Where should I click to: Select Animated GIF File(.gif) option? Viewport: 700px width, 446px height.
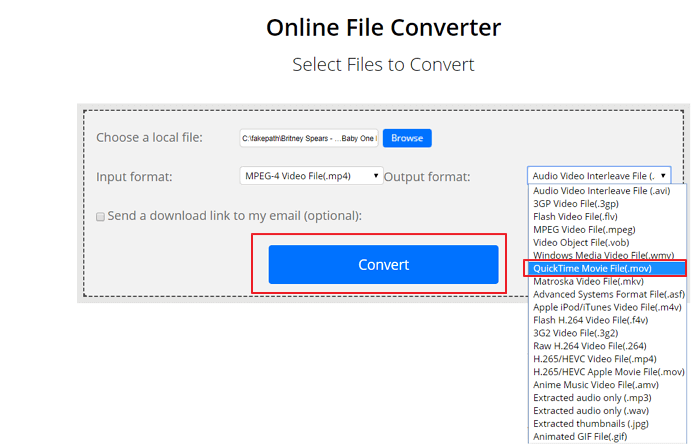click(x=607, y=437)
